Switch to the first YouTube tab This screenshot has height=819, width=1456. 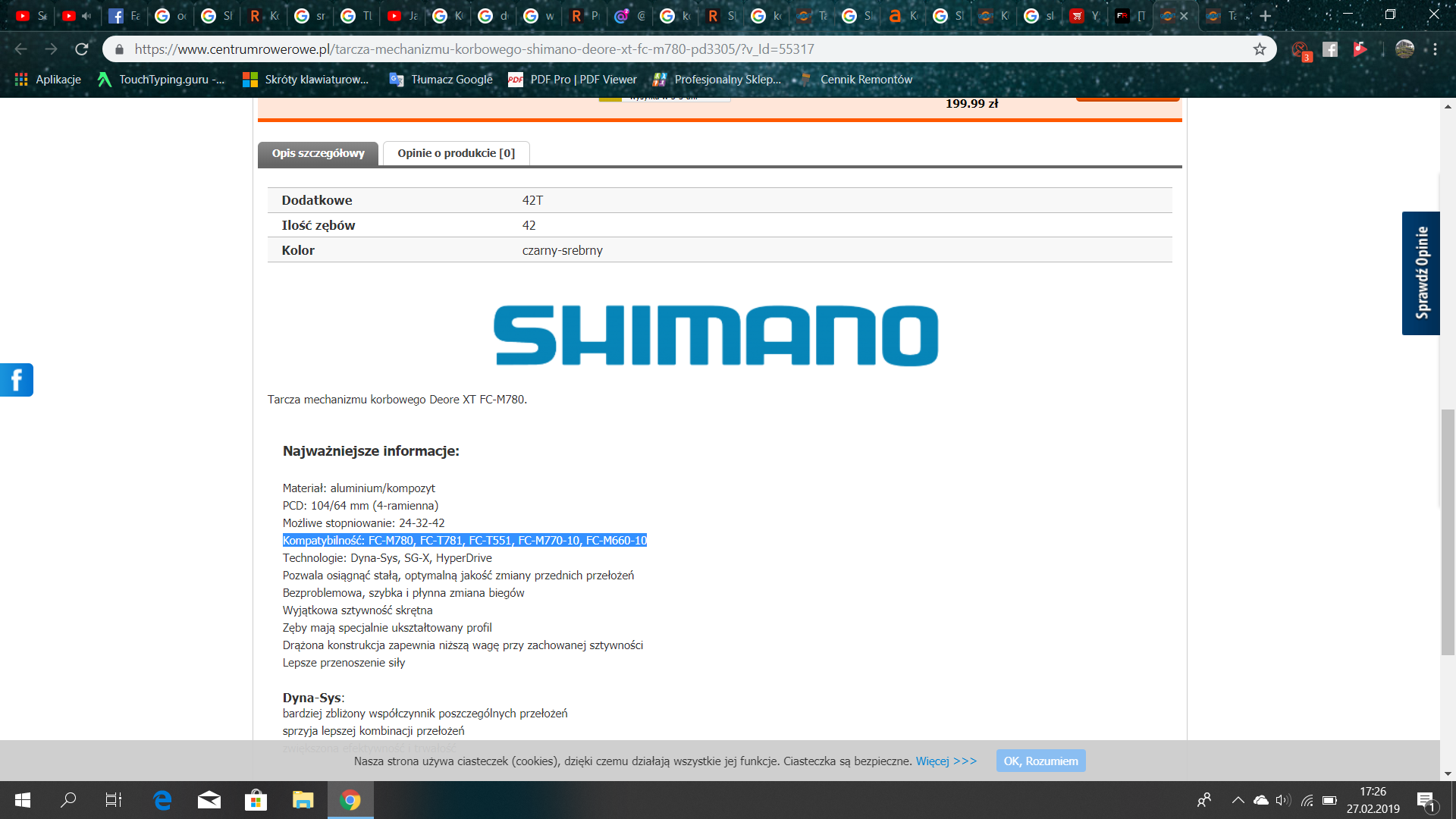[31, 16]
